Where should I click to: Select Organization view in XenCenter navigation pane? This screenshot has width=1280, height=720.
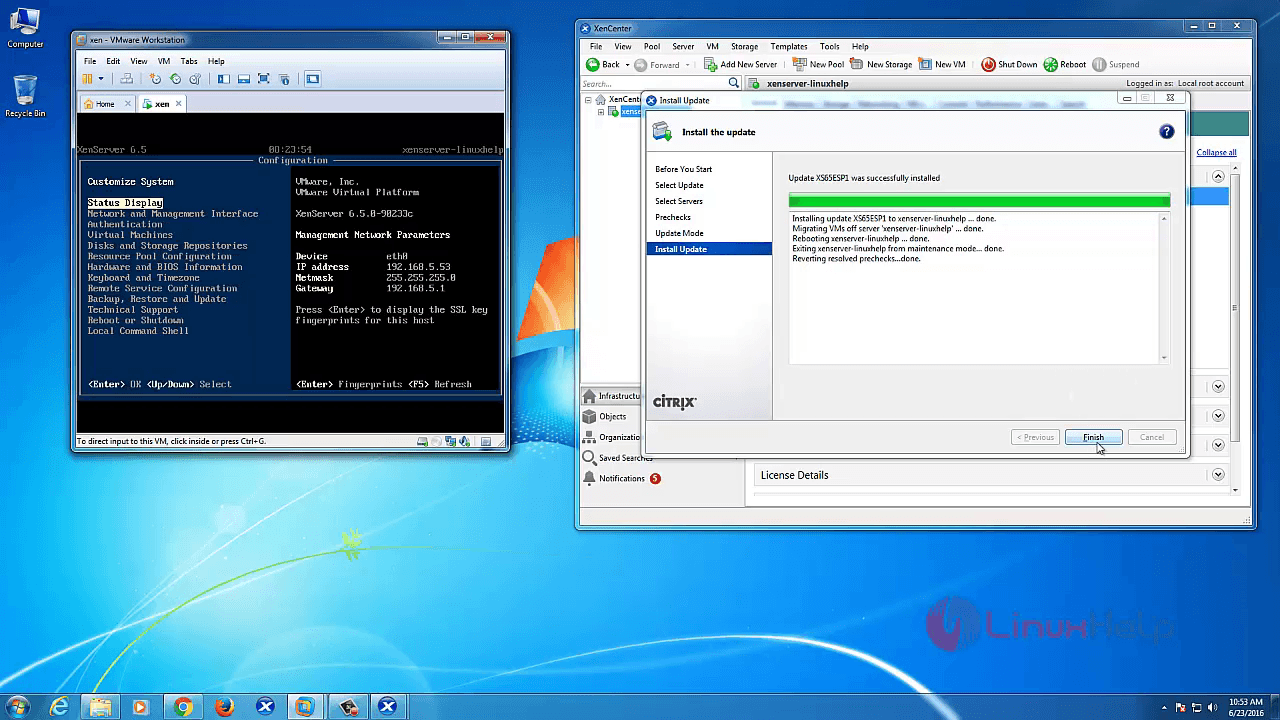612,437
